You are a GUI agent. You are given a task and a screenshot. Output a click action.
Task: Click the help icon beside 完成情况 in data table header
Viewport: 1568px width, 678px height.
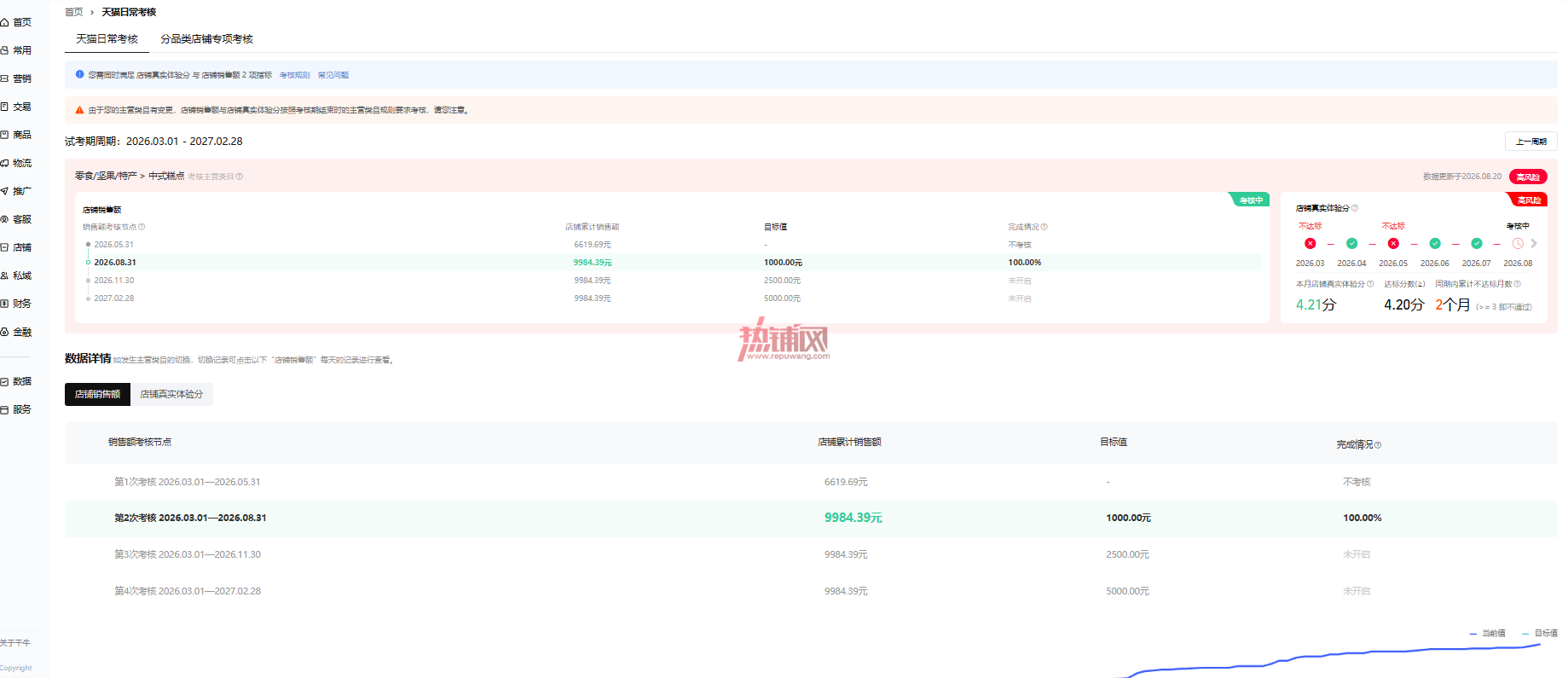point(1378,445)
